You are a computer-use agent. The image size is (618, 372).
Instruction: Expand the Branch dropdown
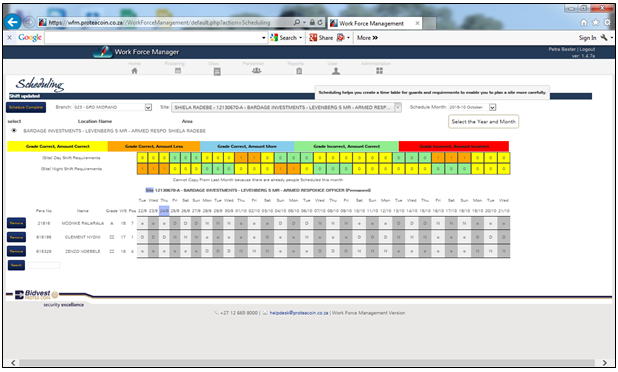(148, 107)
